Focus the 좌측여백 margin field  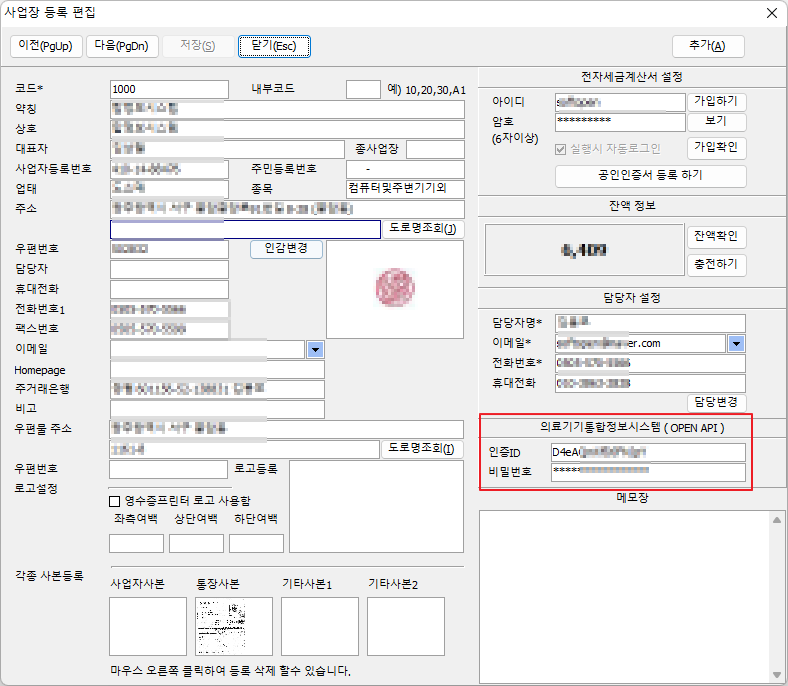pos(136,544)
